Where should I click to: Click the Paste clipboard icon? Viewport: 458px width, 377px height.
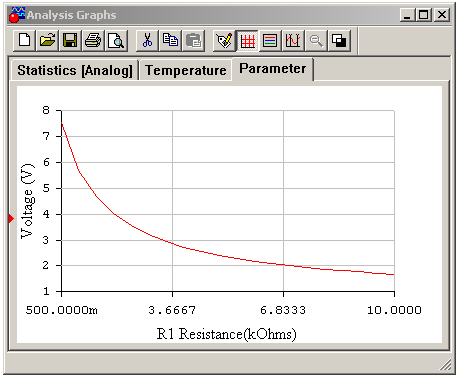[x=193, y=41]
